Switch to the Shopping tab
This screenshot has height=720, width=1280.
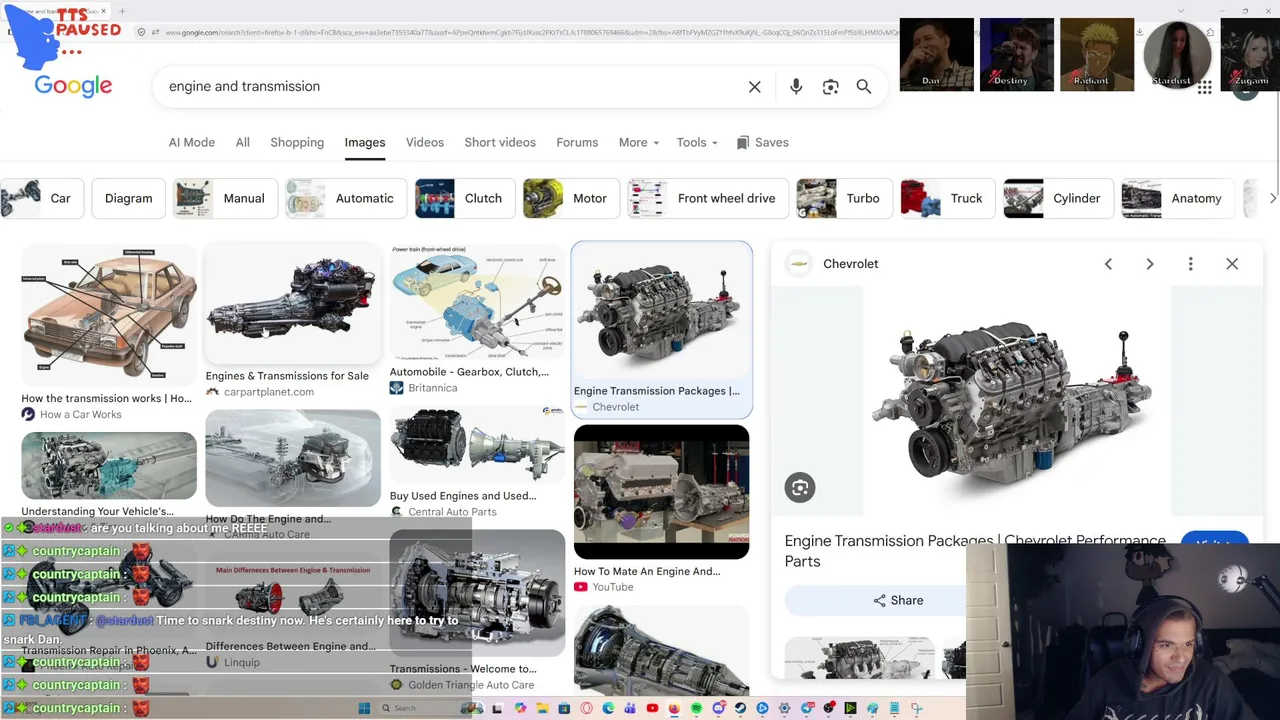(x=297, y=143)
